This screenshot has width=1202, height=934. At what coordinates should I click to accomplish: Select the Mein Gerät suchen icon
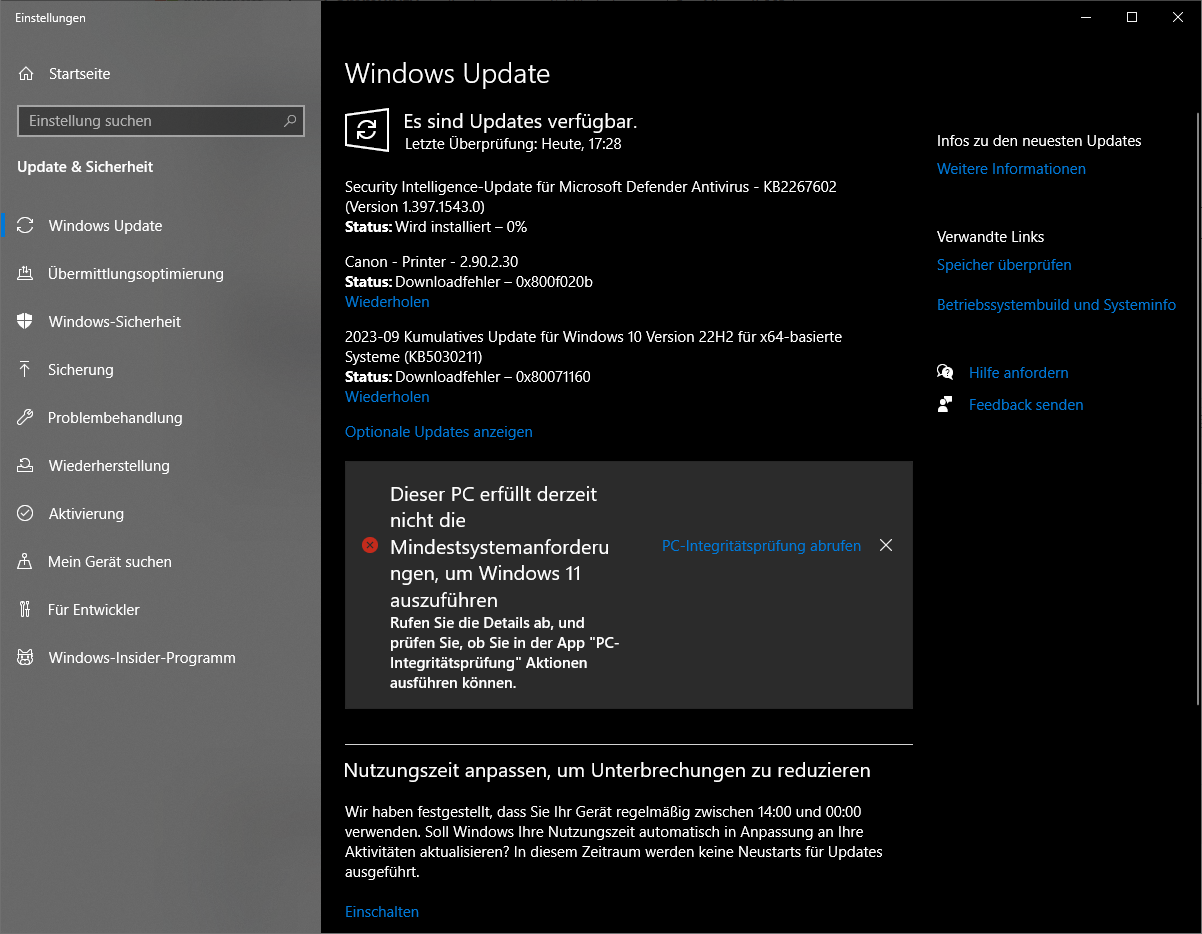click(x=27, y=561)
